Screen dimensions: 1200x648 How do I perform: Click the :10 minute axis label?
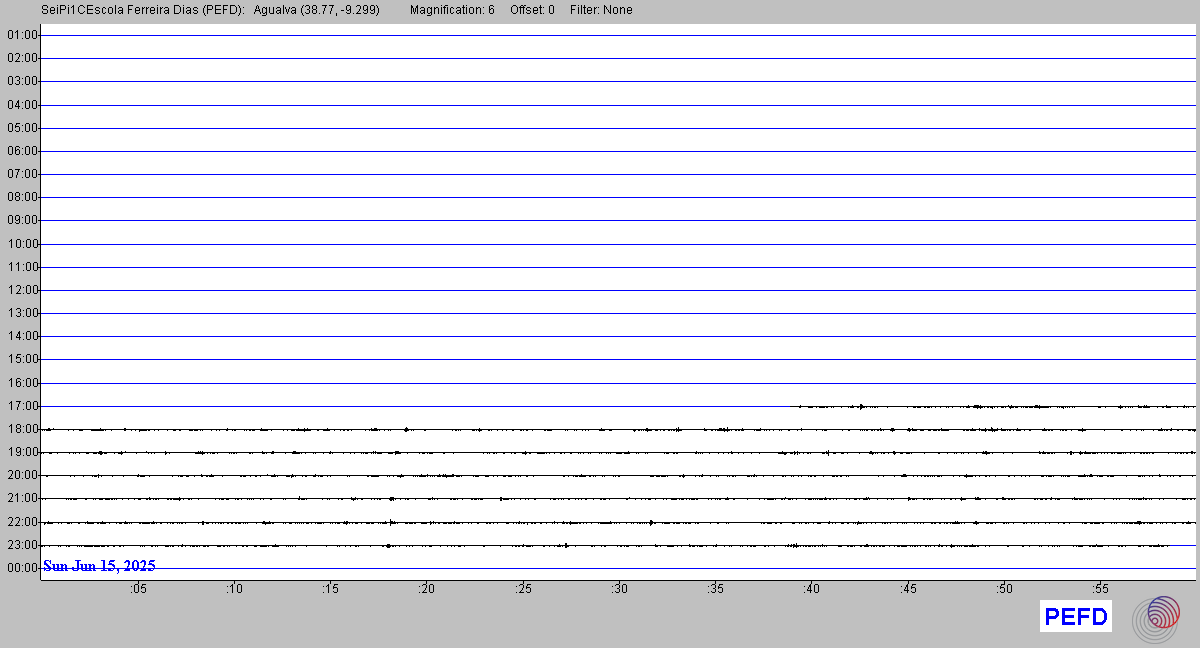(234, 589)
